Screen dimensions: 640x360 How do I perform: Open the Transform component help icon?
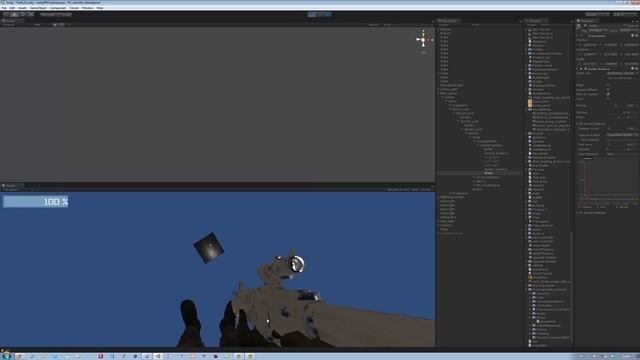point(632,36)
